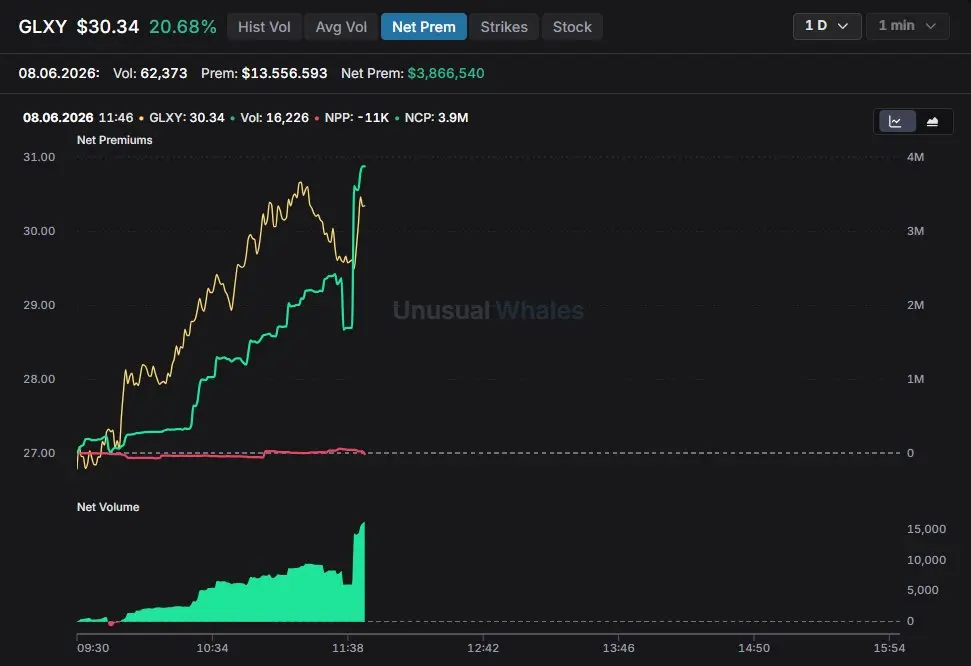Image resolution: width=971 pixels, height=666 pixels.
Task: Click the 1M premium axis label
Action: pos(915,379)
